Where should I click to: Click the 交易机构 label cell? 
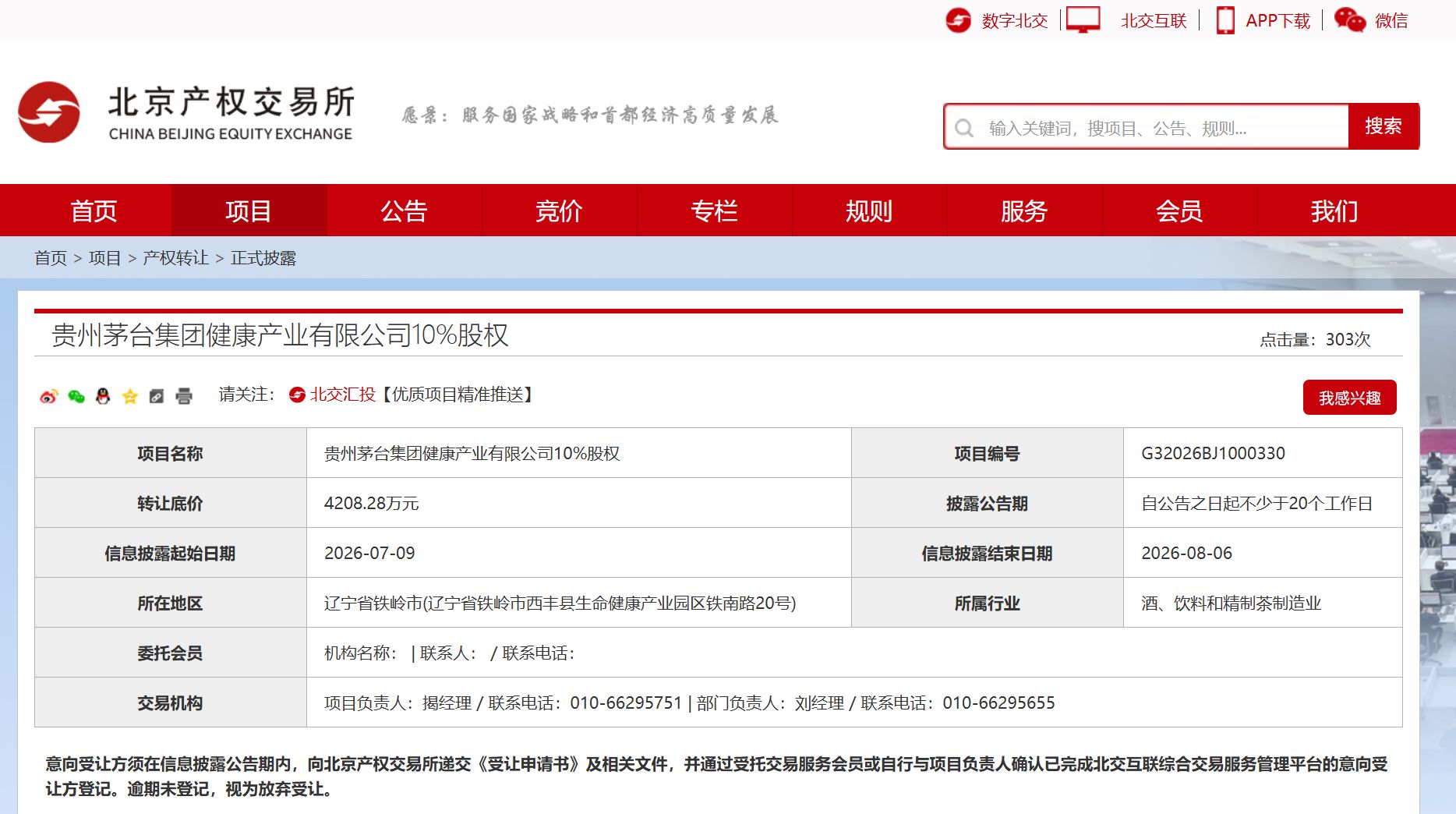tap(170, 703)
